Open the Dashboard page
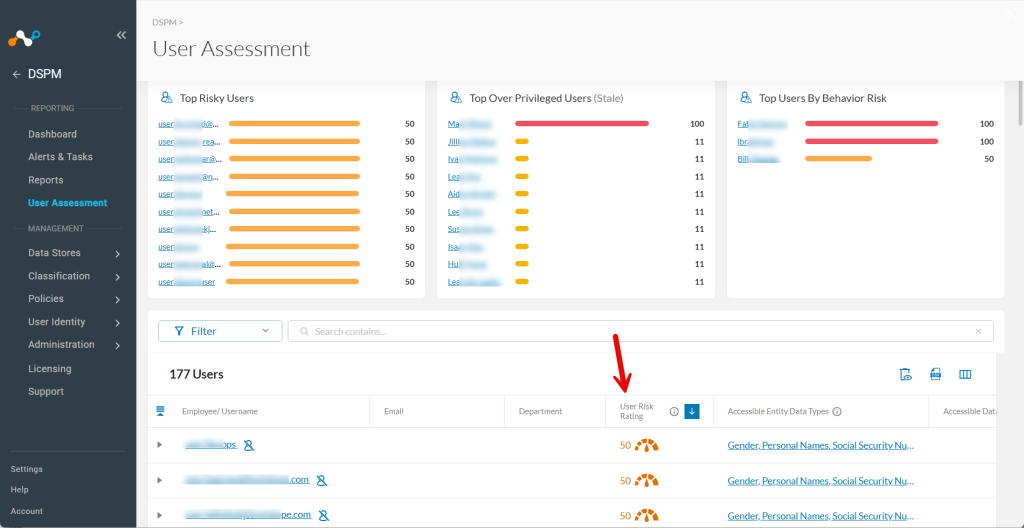The image size is (1024, 528). click(x=52, y=134)
